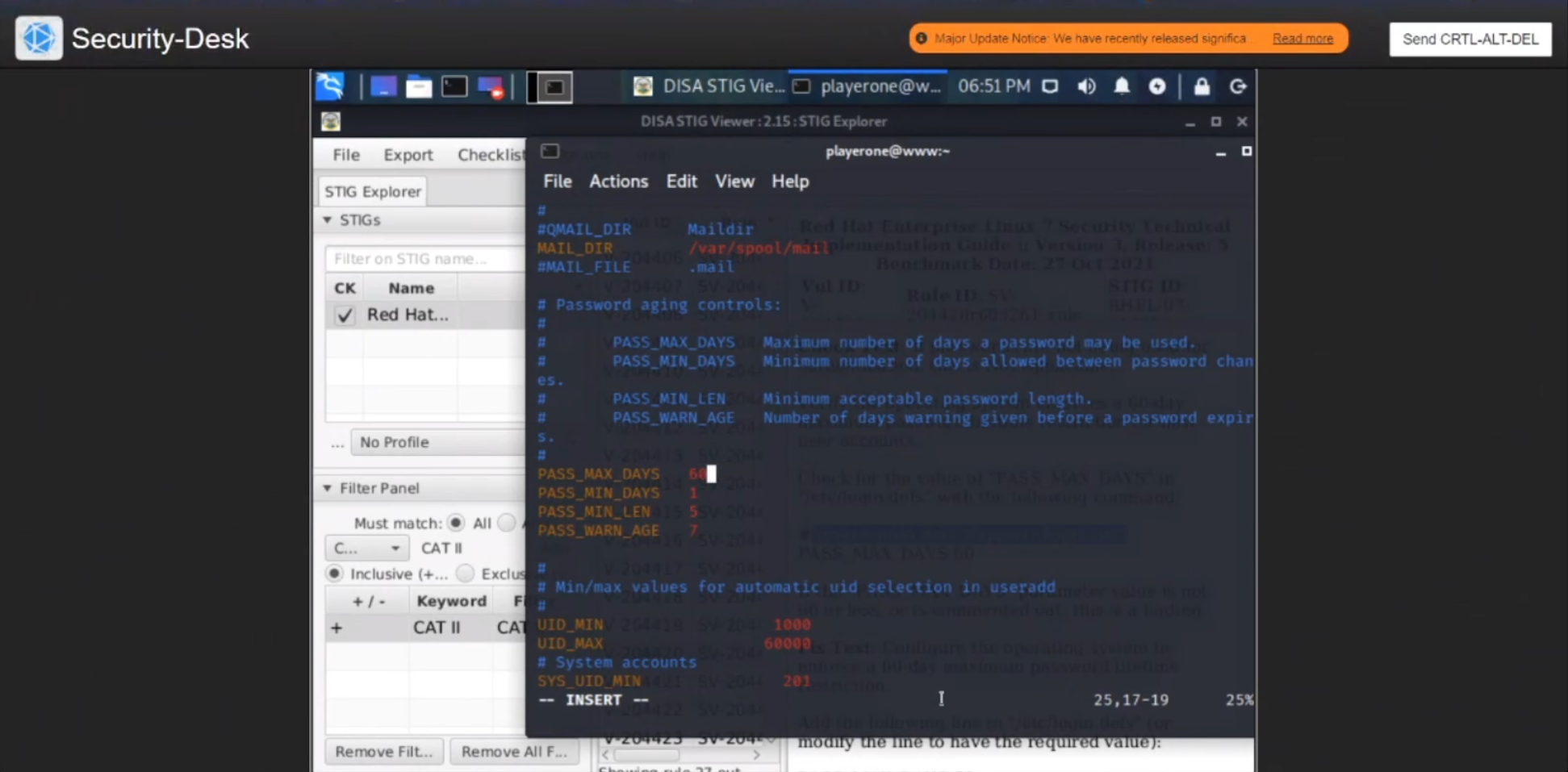This screenshot has height=772, width=1568.
Task: Click the PASS_WARN_AGE setting line
Action: [x=617, y=531]
